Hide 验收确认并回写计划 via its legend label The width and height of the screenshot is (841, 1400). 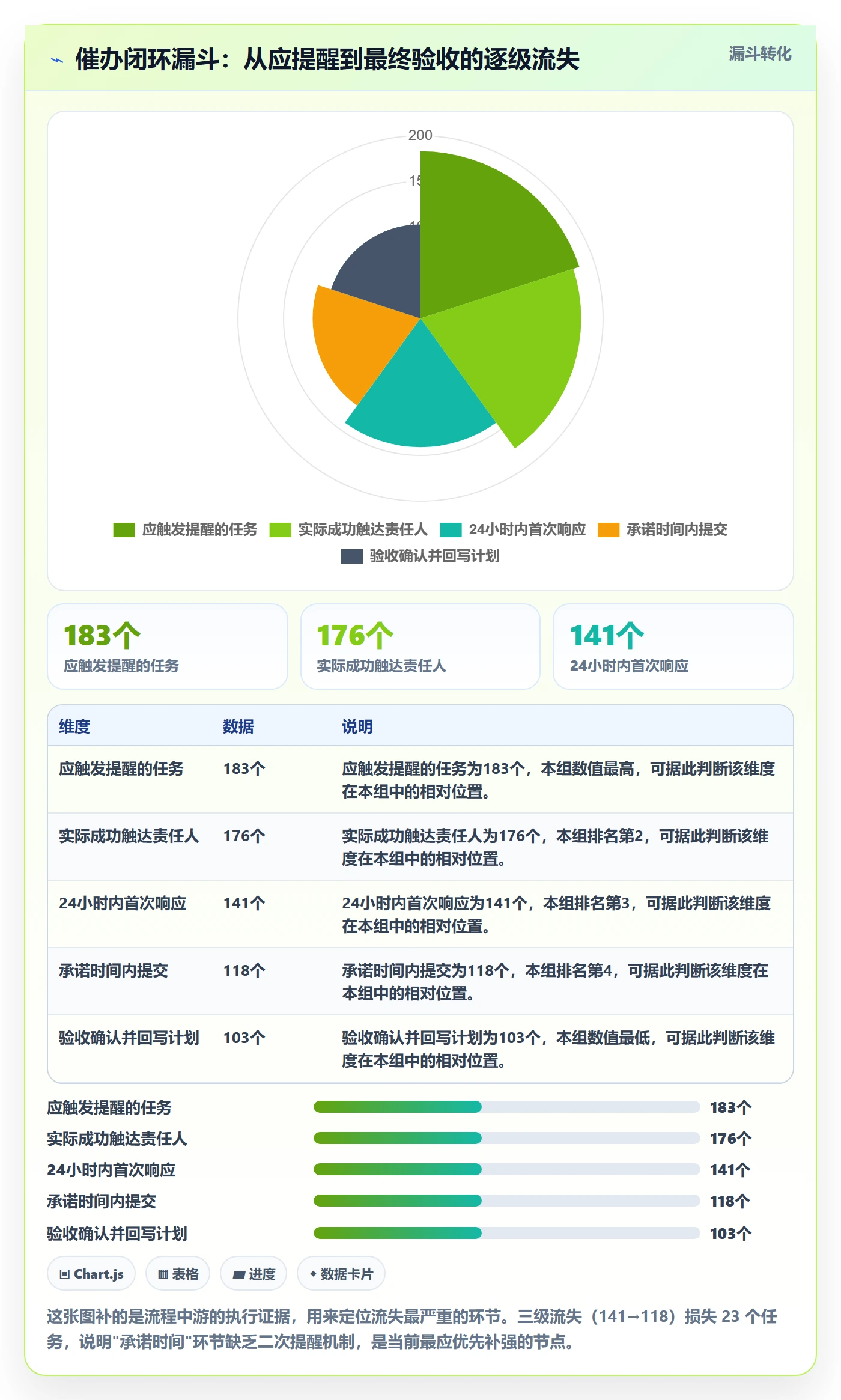click(x=434, y=556)
